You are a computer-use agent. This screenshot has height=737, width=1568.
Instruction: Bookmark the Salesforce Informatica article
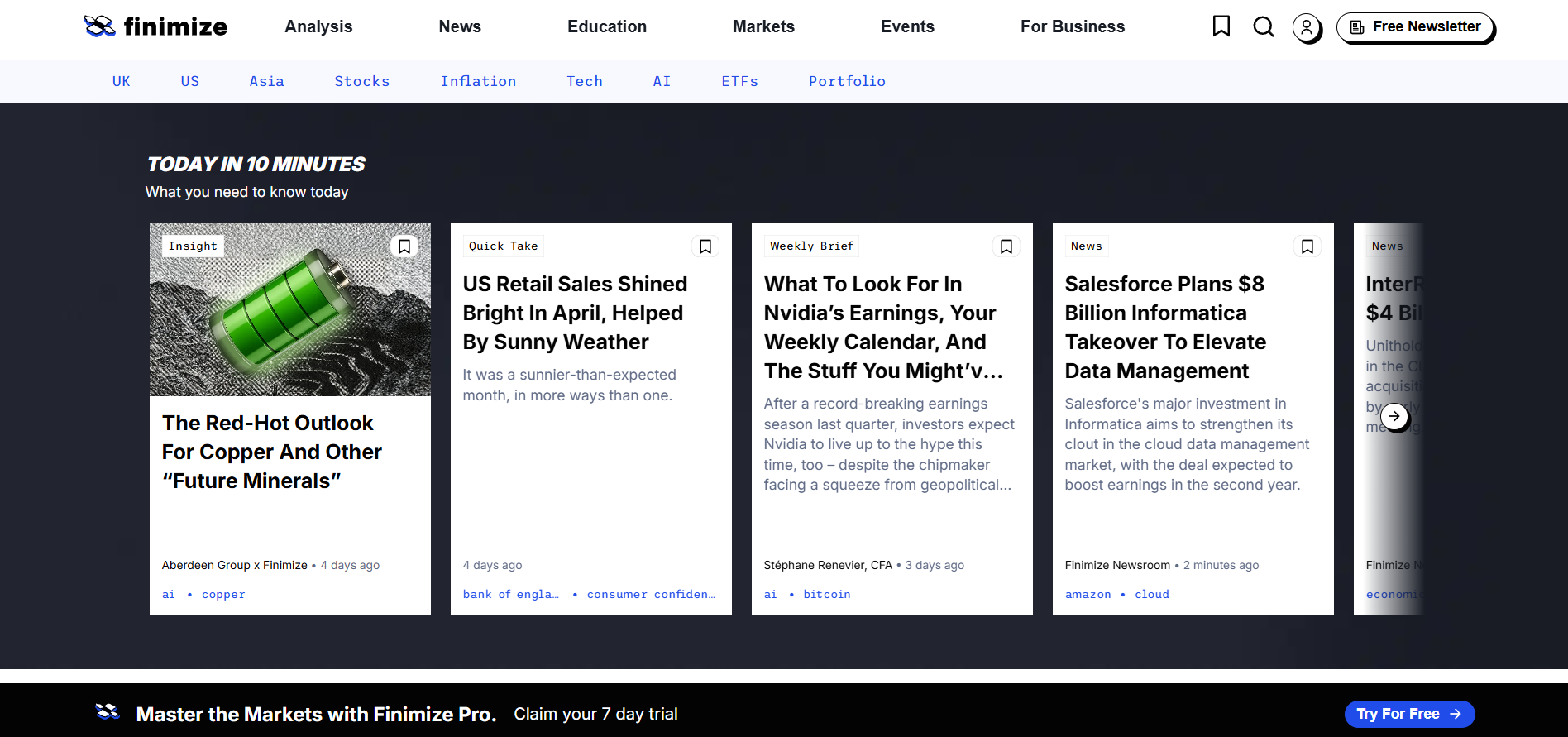[1307, 246]
